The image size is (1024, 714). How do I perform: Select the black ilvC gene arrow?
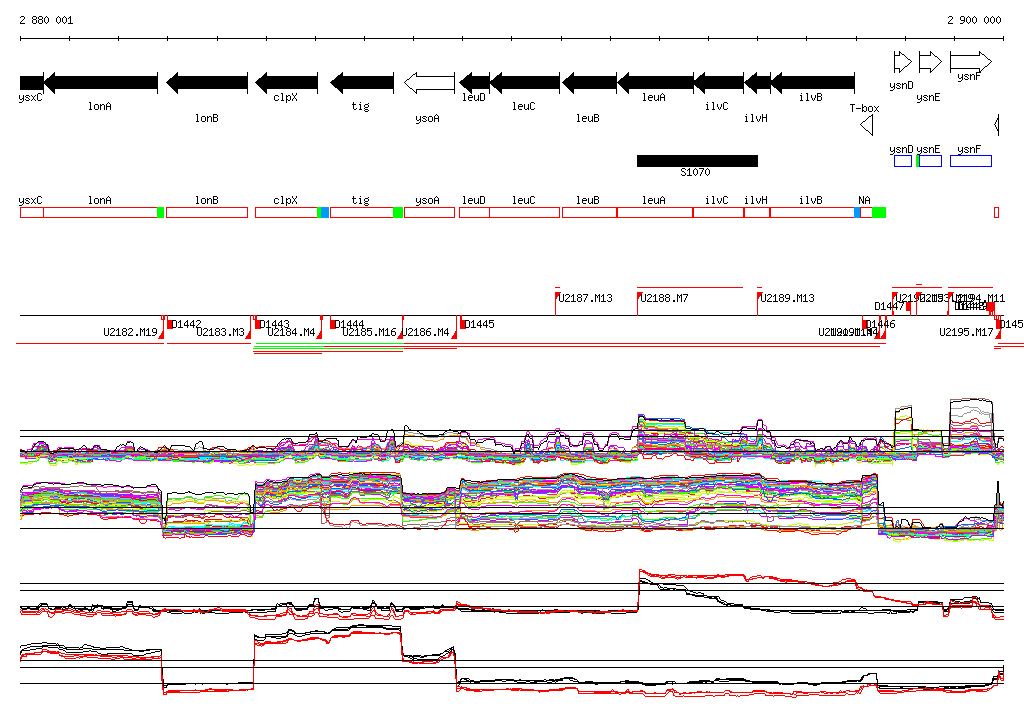point(718,83)
